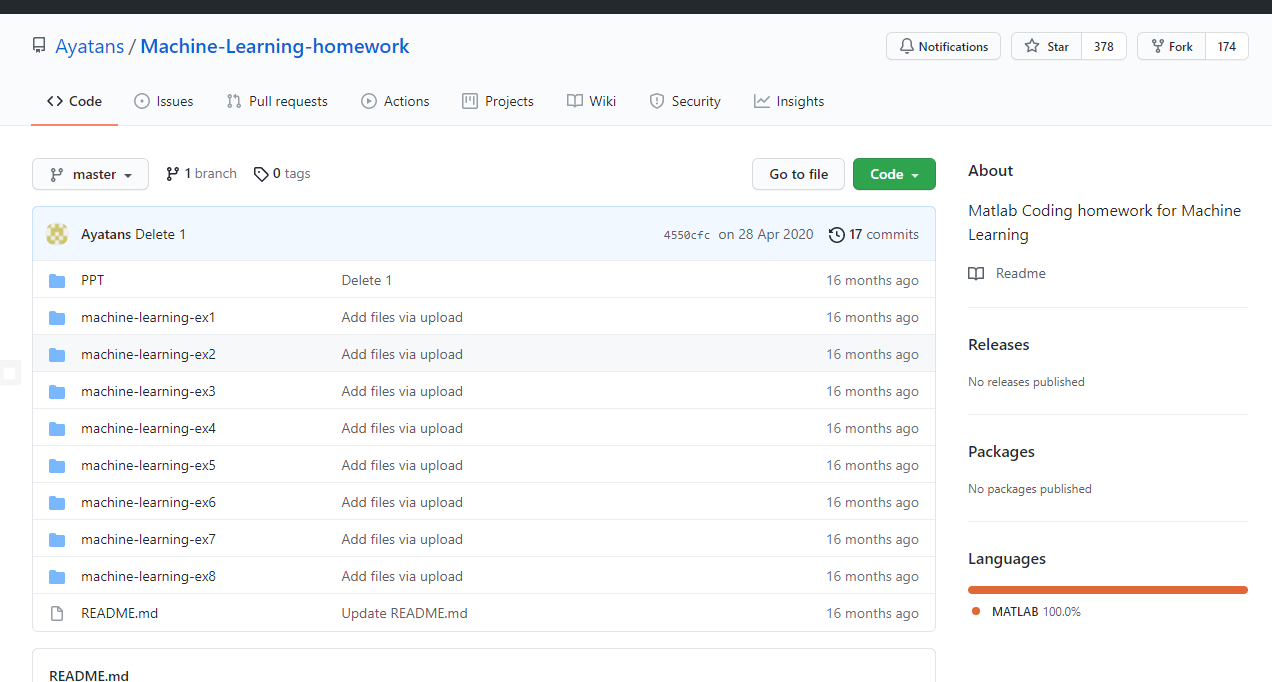1272x682 pixels.
Task: Open the Security tab
Action: (x=685, y=101)
